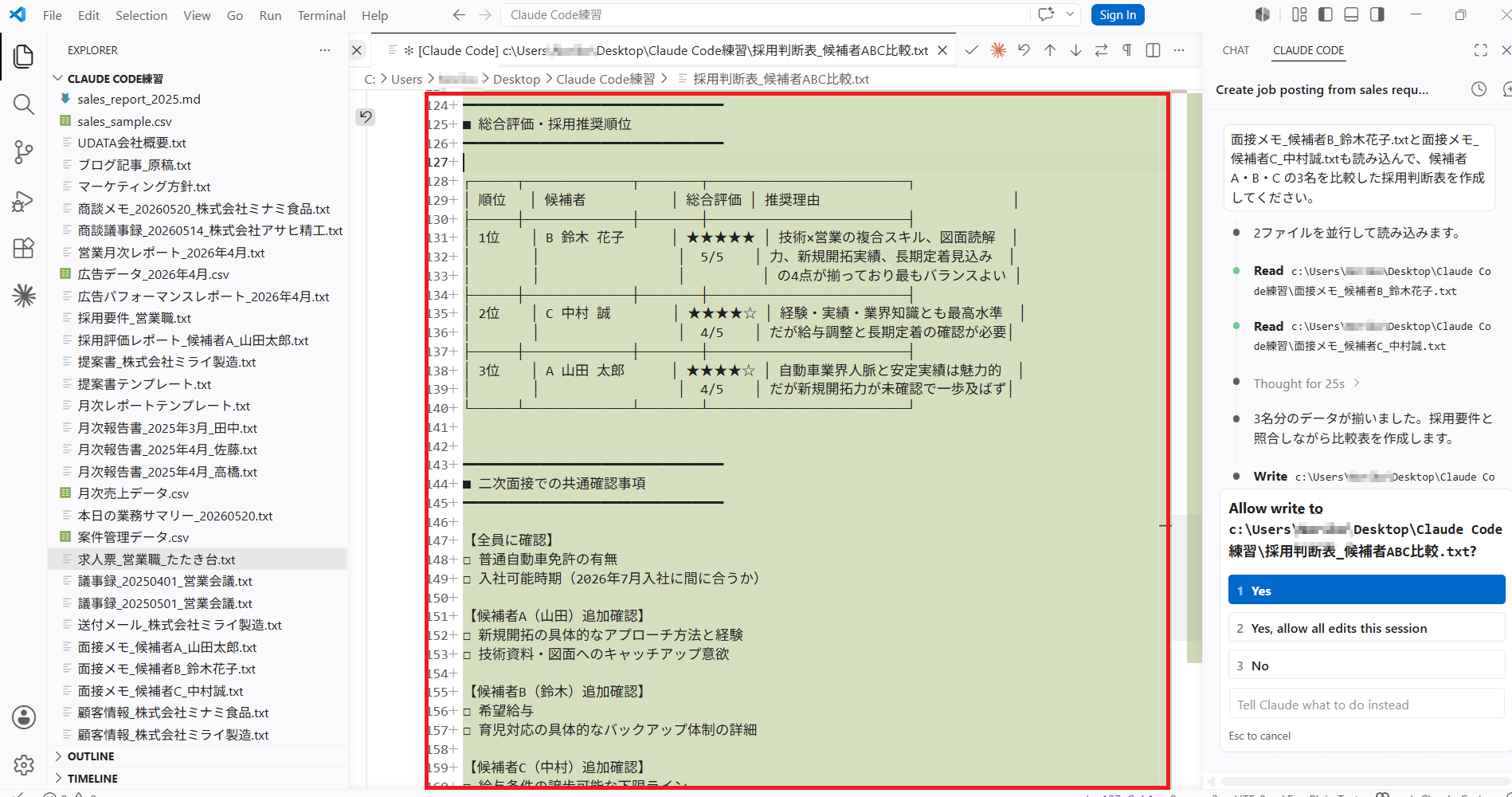Click the revert arrow in editor toolbar
This screenshot has height=797, width=1512.
(x=1024, y=50)
